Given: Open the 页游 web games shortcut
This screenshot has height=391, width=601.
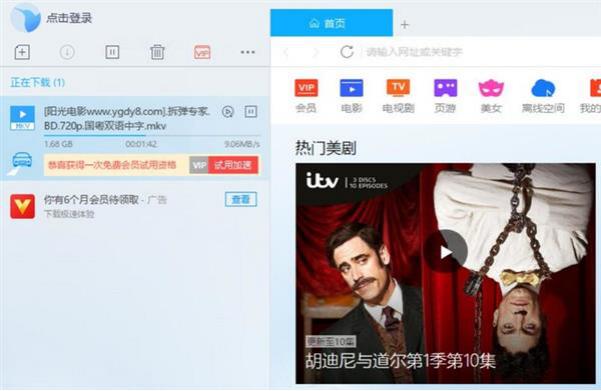Looking at the screenshot, I should [445, 96].
